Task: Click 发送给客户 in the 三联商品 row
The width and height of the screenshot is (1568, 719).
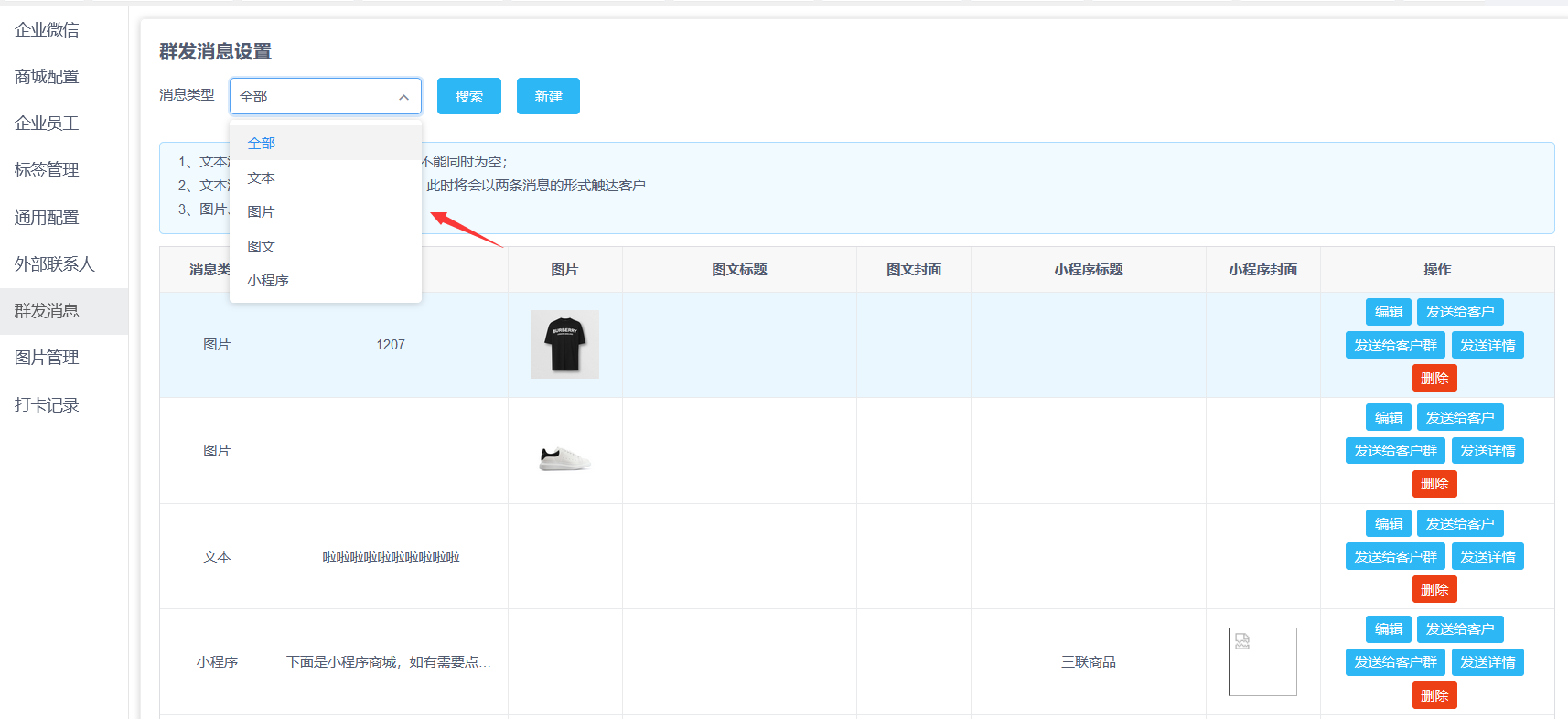Action: 1459,629
